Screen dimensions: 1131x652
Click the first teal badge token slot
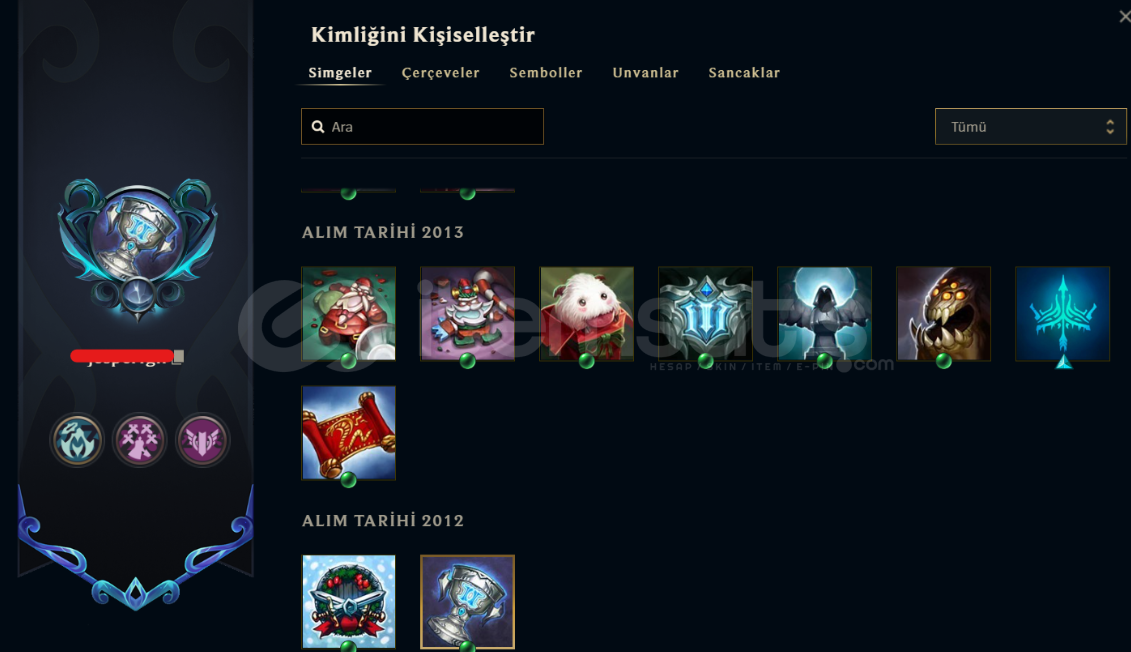(x=77, y=440)
